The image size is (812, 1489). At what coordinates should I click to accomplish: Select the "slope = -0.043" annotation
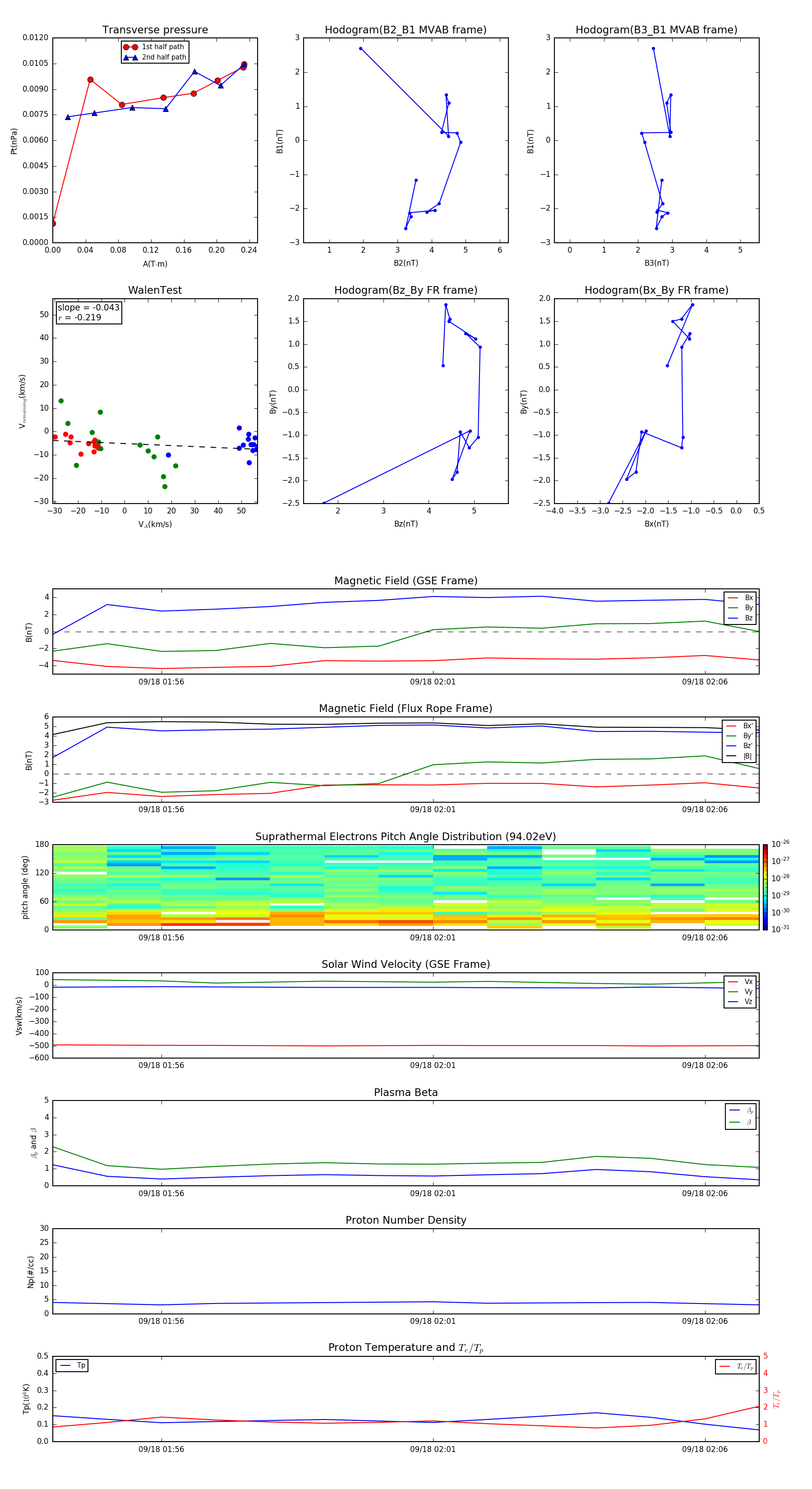tap(88, 308)
